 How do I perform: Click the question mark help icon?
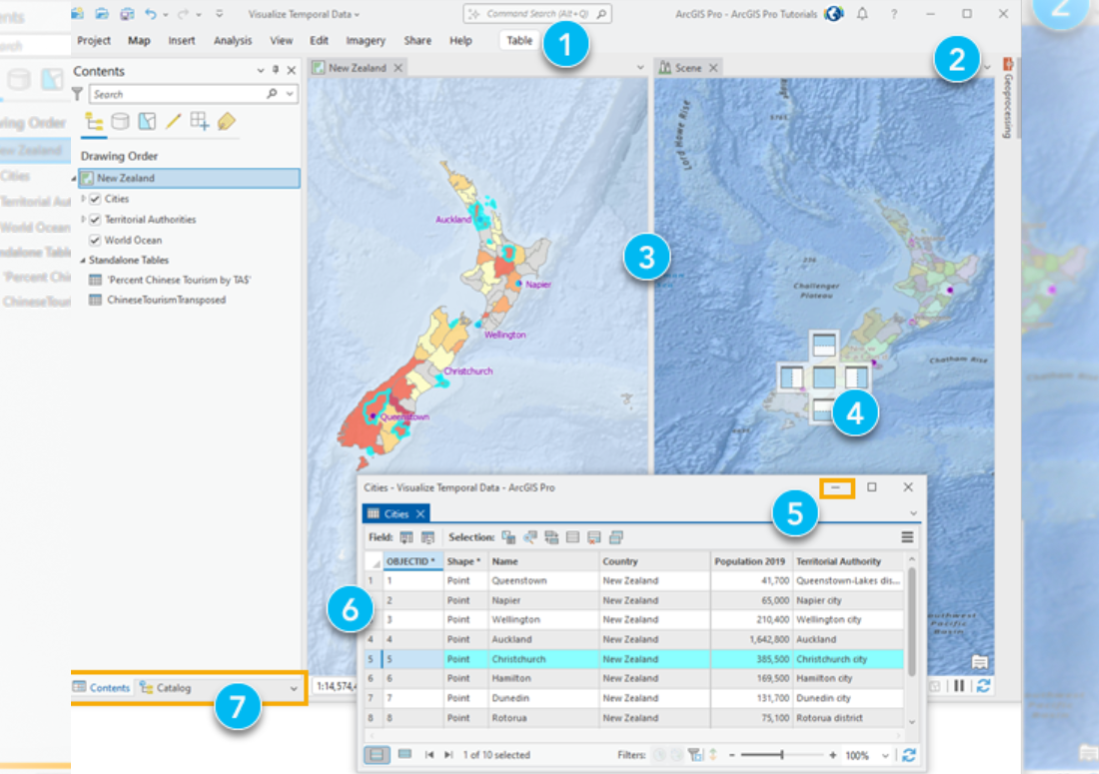point(894,14)
